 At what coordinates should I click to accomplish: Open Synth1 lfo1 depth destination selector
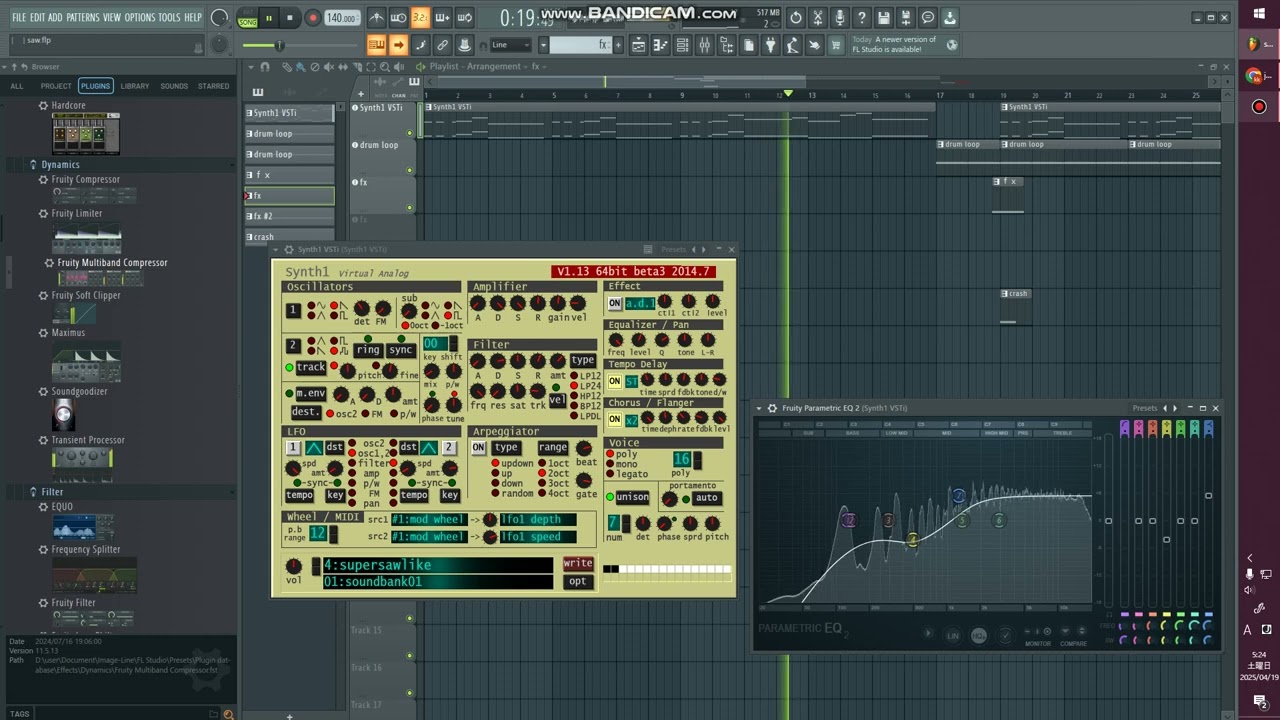click(x=537, y=520)
